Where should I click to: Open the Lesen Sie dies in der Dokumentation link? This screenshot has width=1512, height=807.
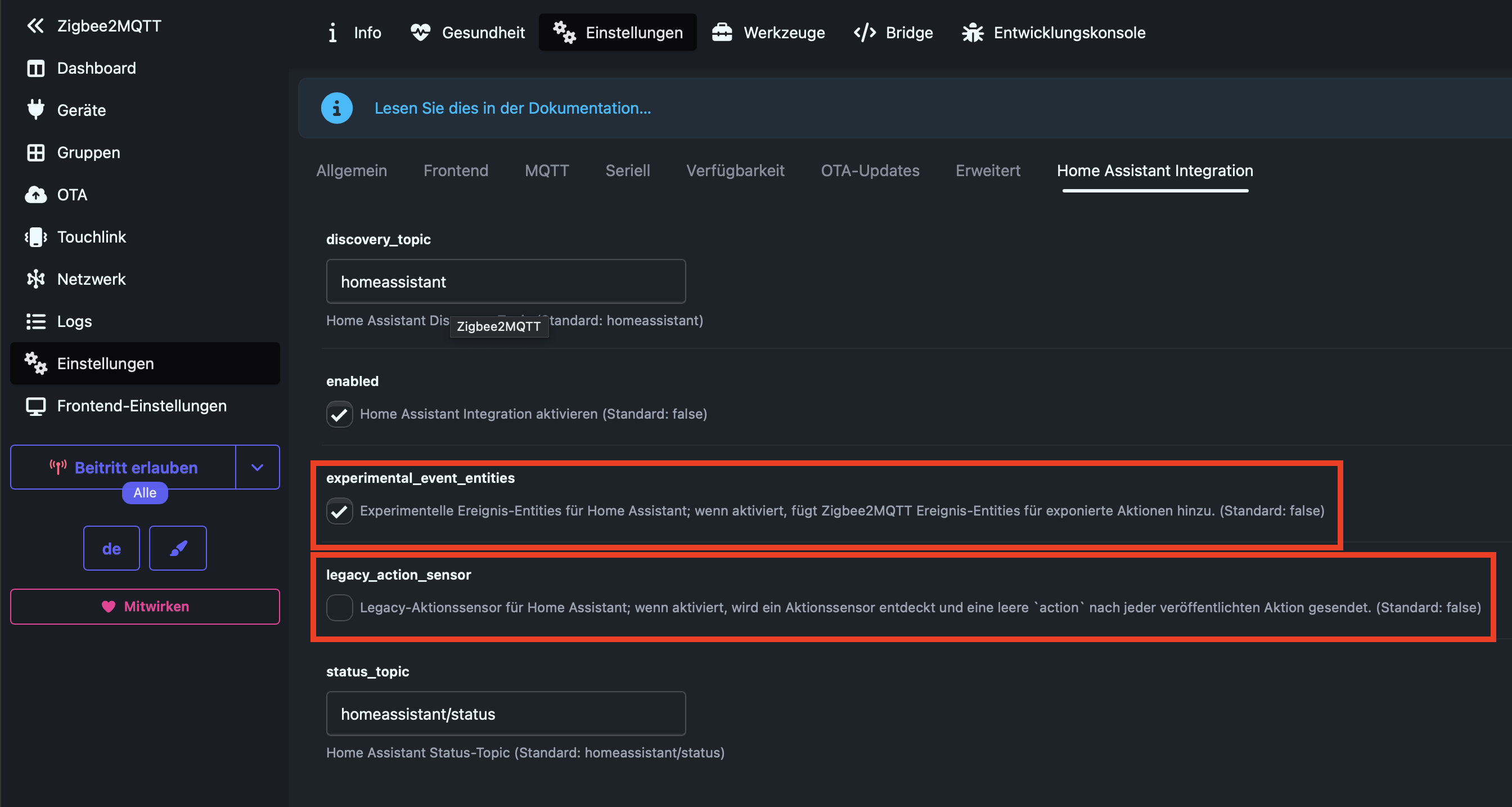coord(512,108)
